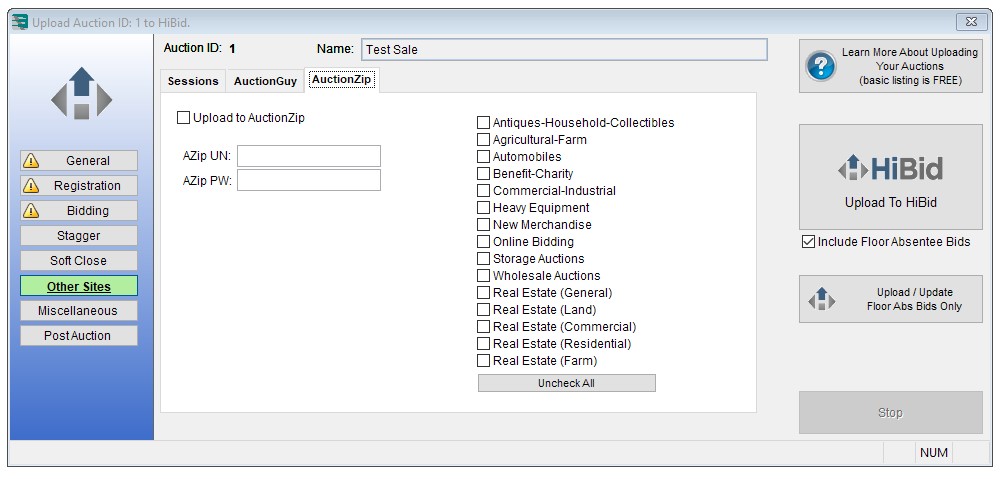This screenshot has height=479, width=1000.
Task: Select the Other Sites section
Action: [x=78, y=286]
